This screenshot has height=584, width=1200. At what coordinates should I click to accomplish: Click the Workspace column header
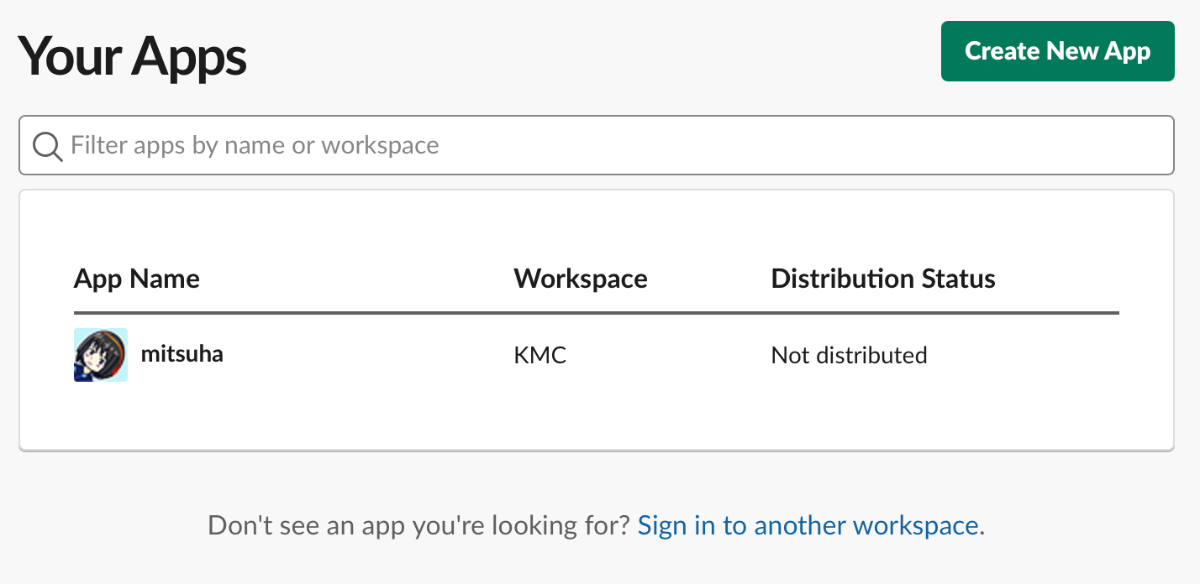pos(581,278)
